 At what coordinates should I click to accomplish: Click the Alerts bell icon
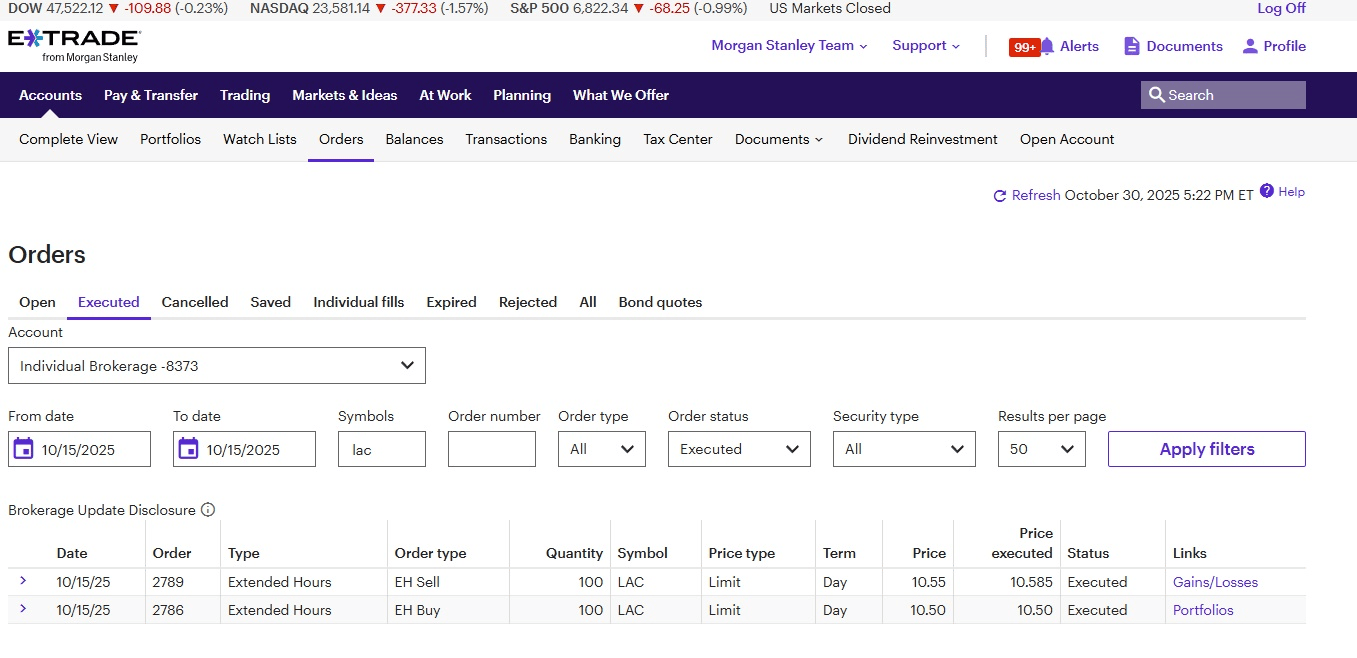(x=1047, y=46)
